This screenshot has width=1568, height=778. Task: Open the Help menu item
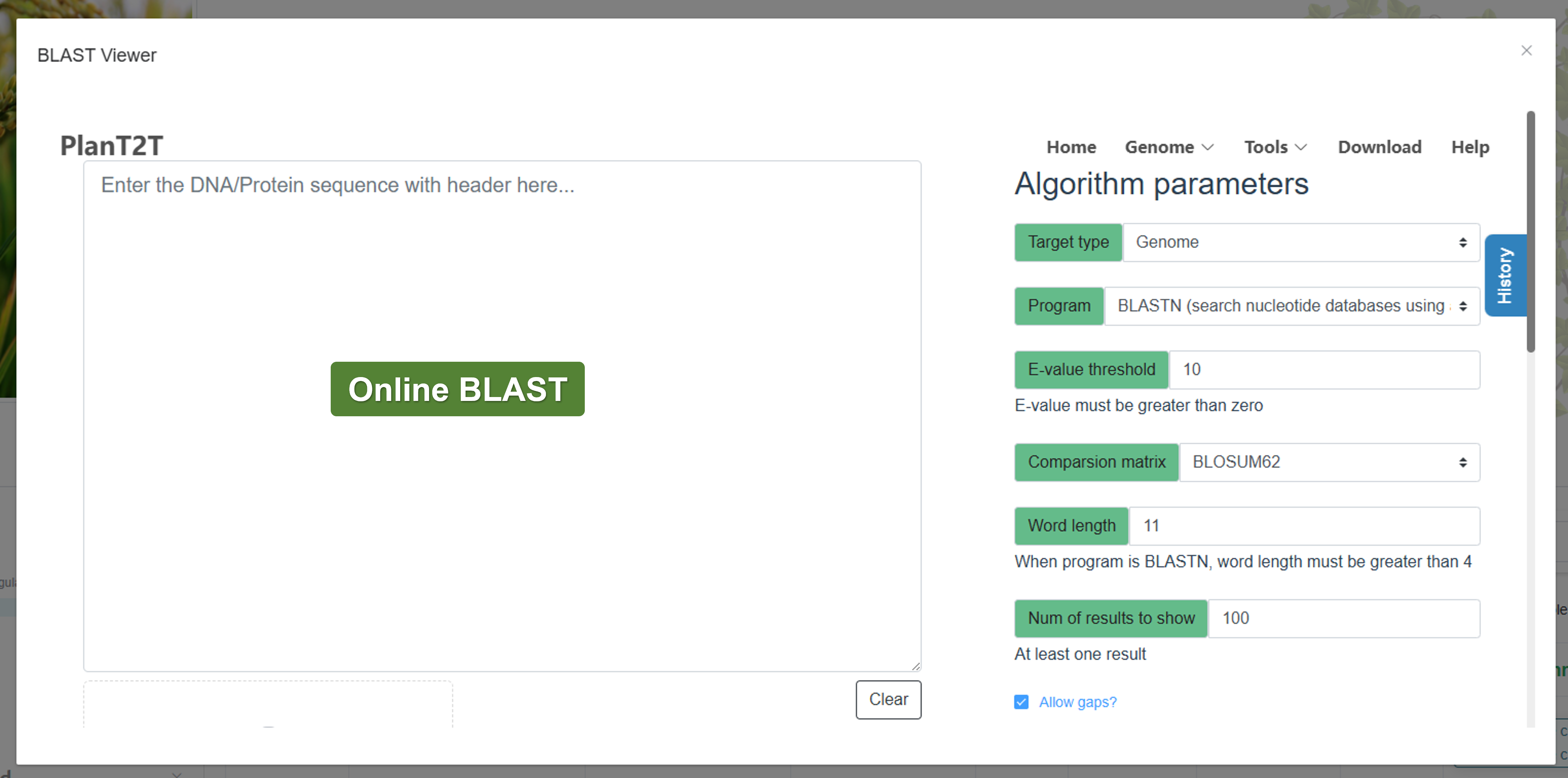tap(1470, 147)
